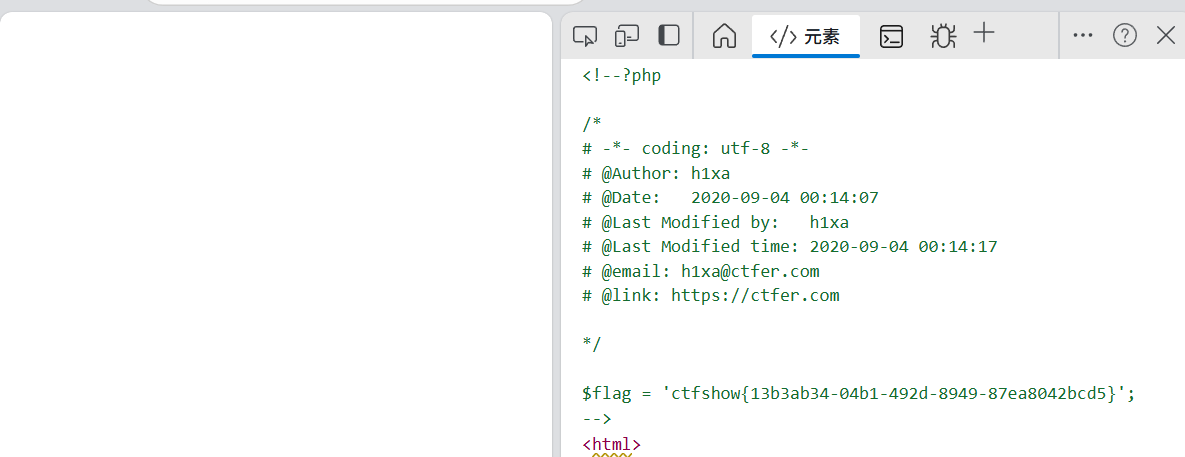Select the <html> element node
This screenshot has width=1185, height=457.
611,444
